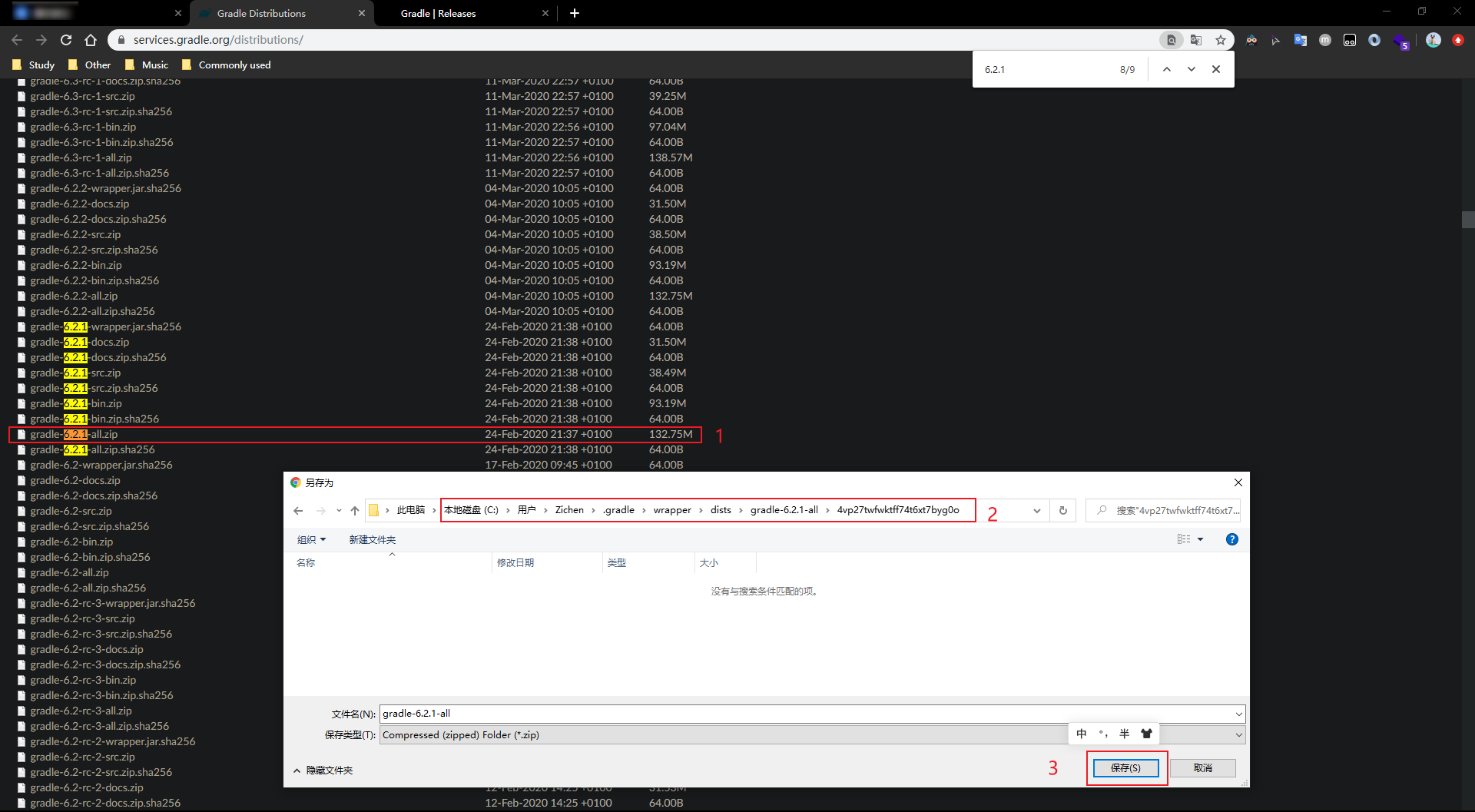Click the view layout icon in Save As dialog

click(1184, 539)
